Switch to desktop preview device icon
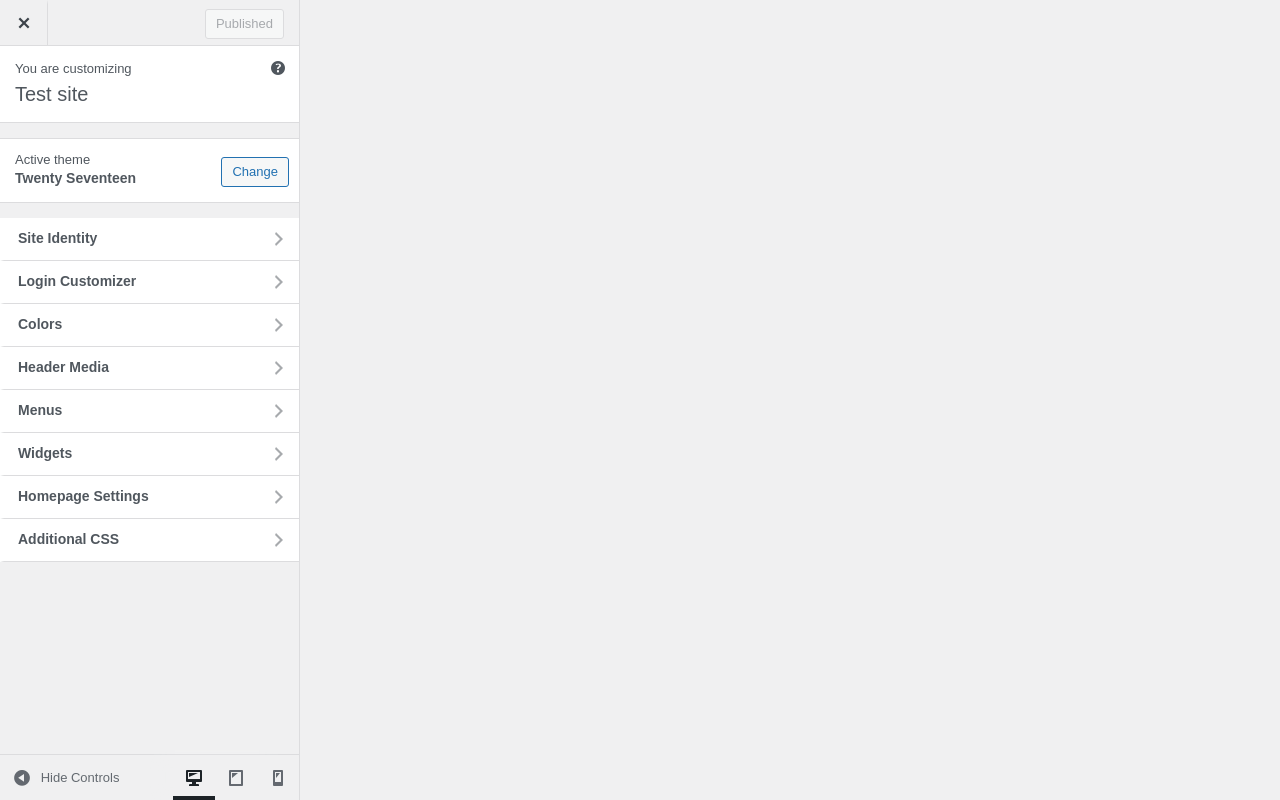1280x800 pixels. pos(194,778)
